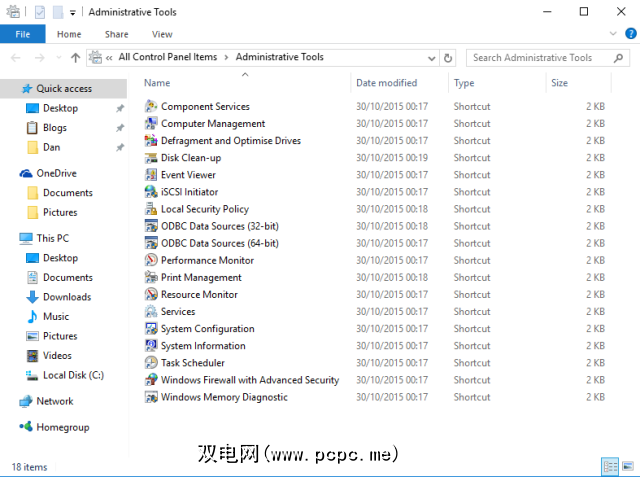Open Downloads under This PC

coord(67,297)
